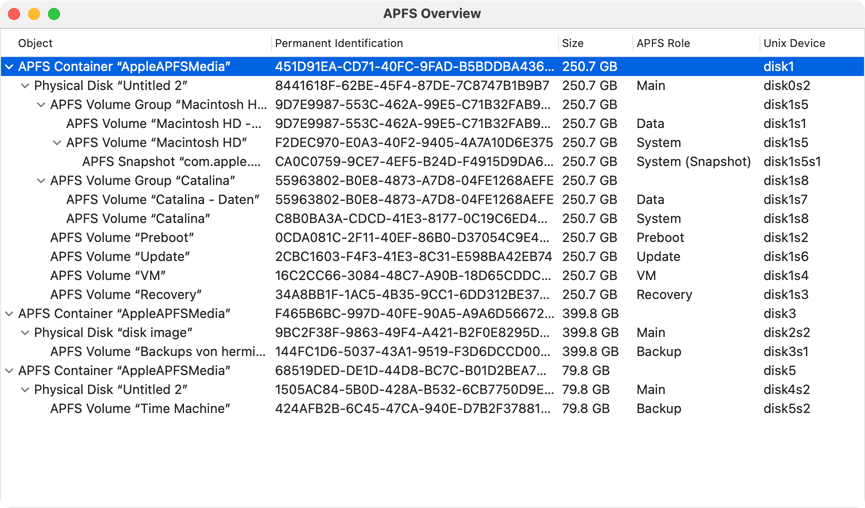865x508 pixels.
Task: Select APFS Container "AppleAPFSMedia" disk1 row
Action: (432, 67)
